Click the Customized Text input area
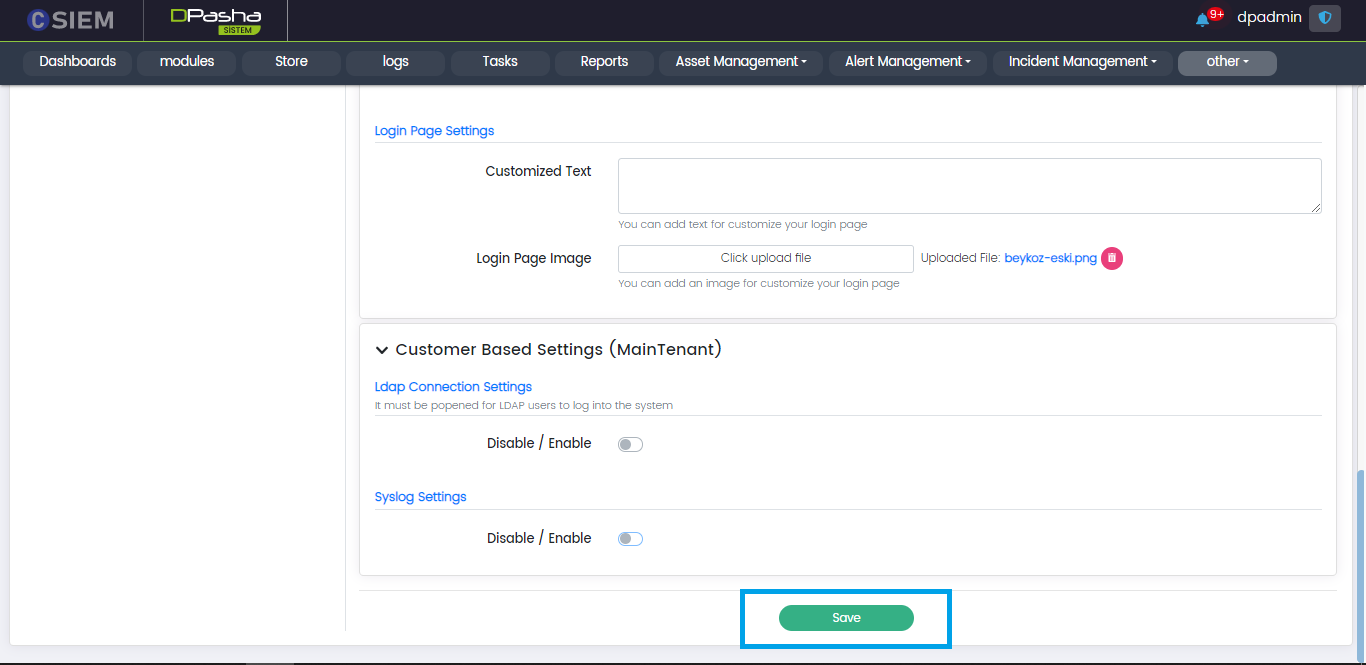This screenshot has width=1366, height=665. 969,185
